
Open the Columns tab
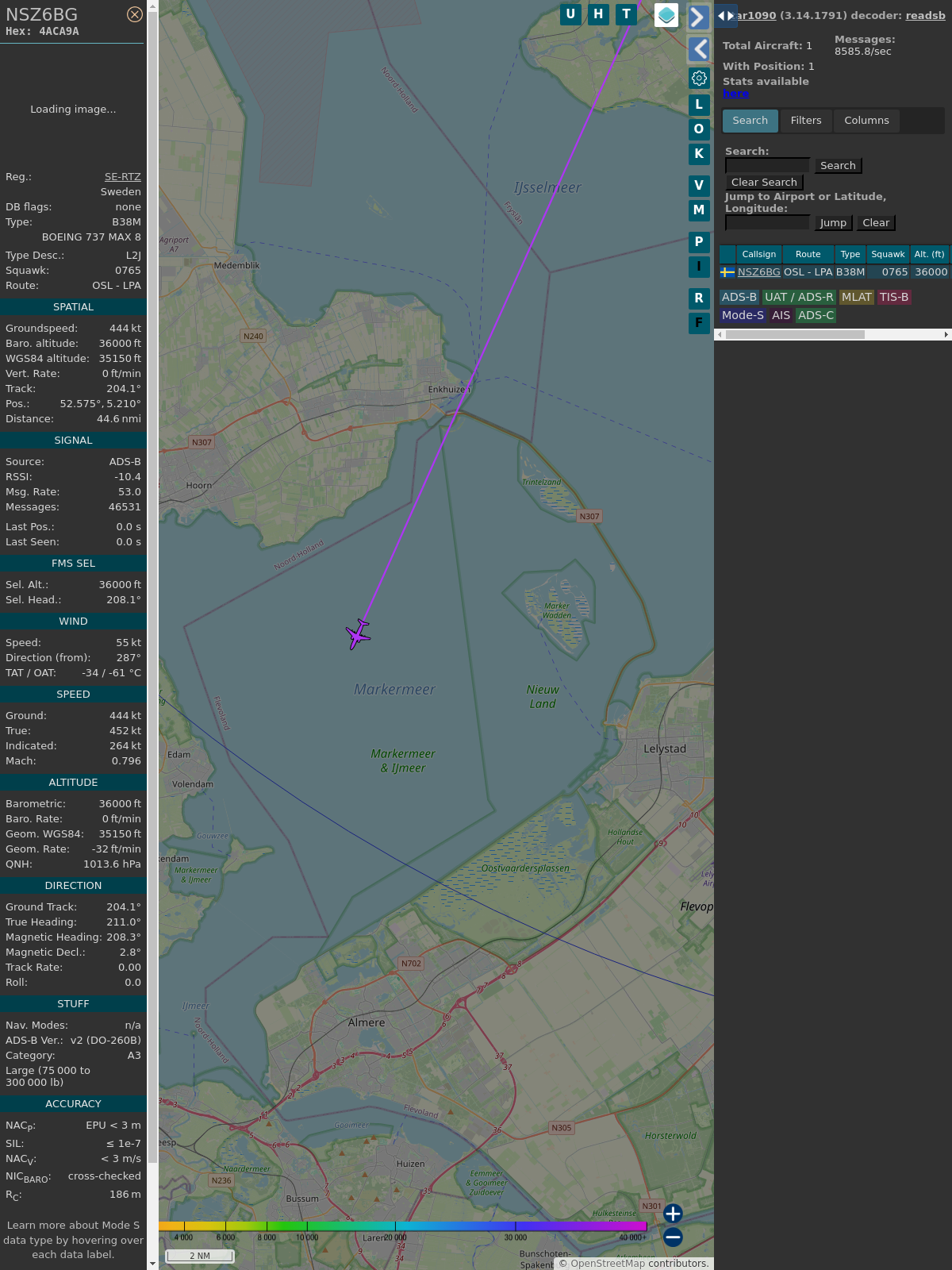click(866, 121)
